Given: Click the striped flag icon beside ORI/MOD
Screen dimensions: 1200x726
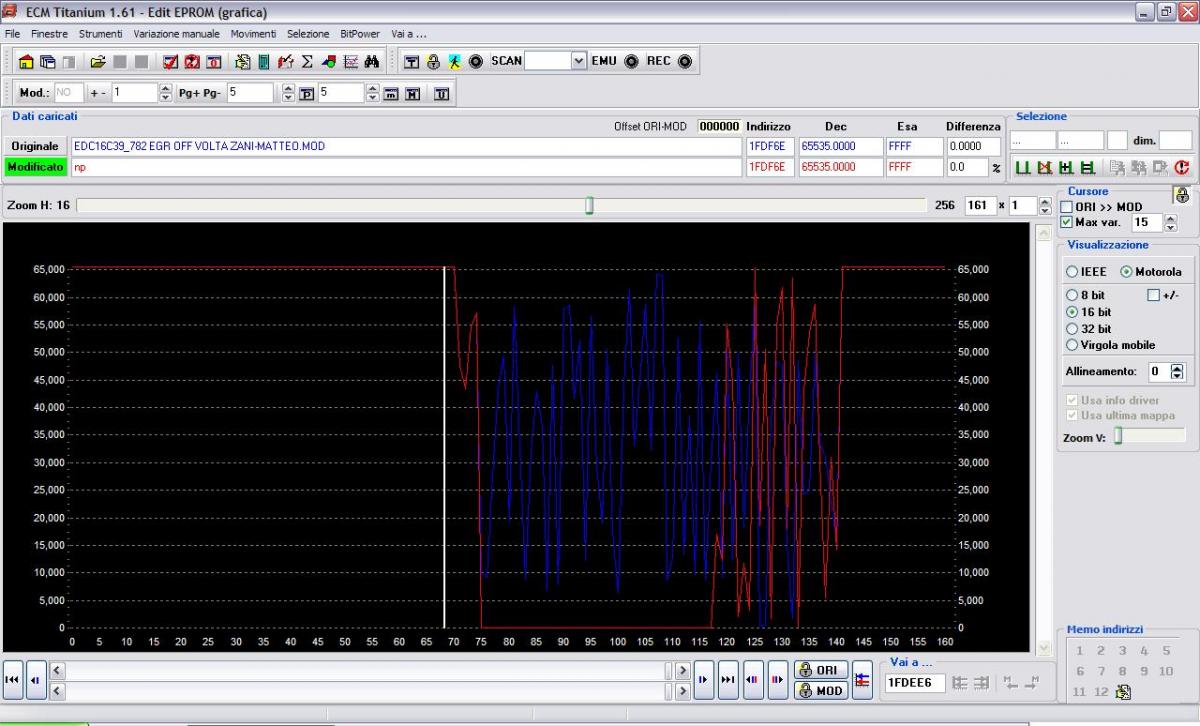Looking at the screenshot, I should click(862, 680).
